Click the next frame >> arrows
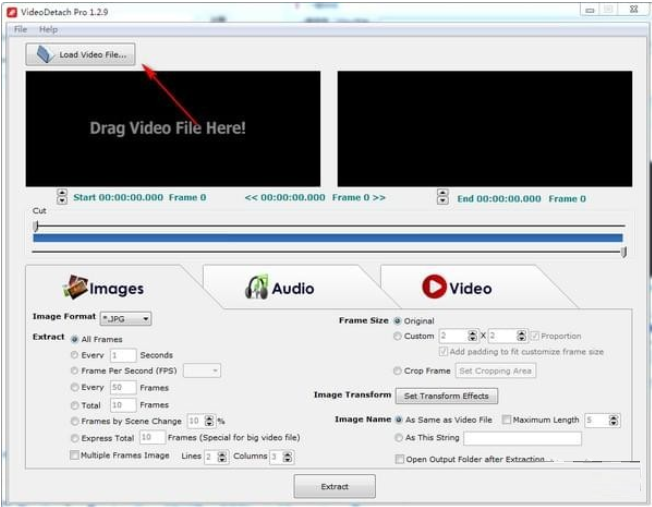 pos(379,198)
